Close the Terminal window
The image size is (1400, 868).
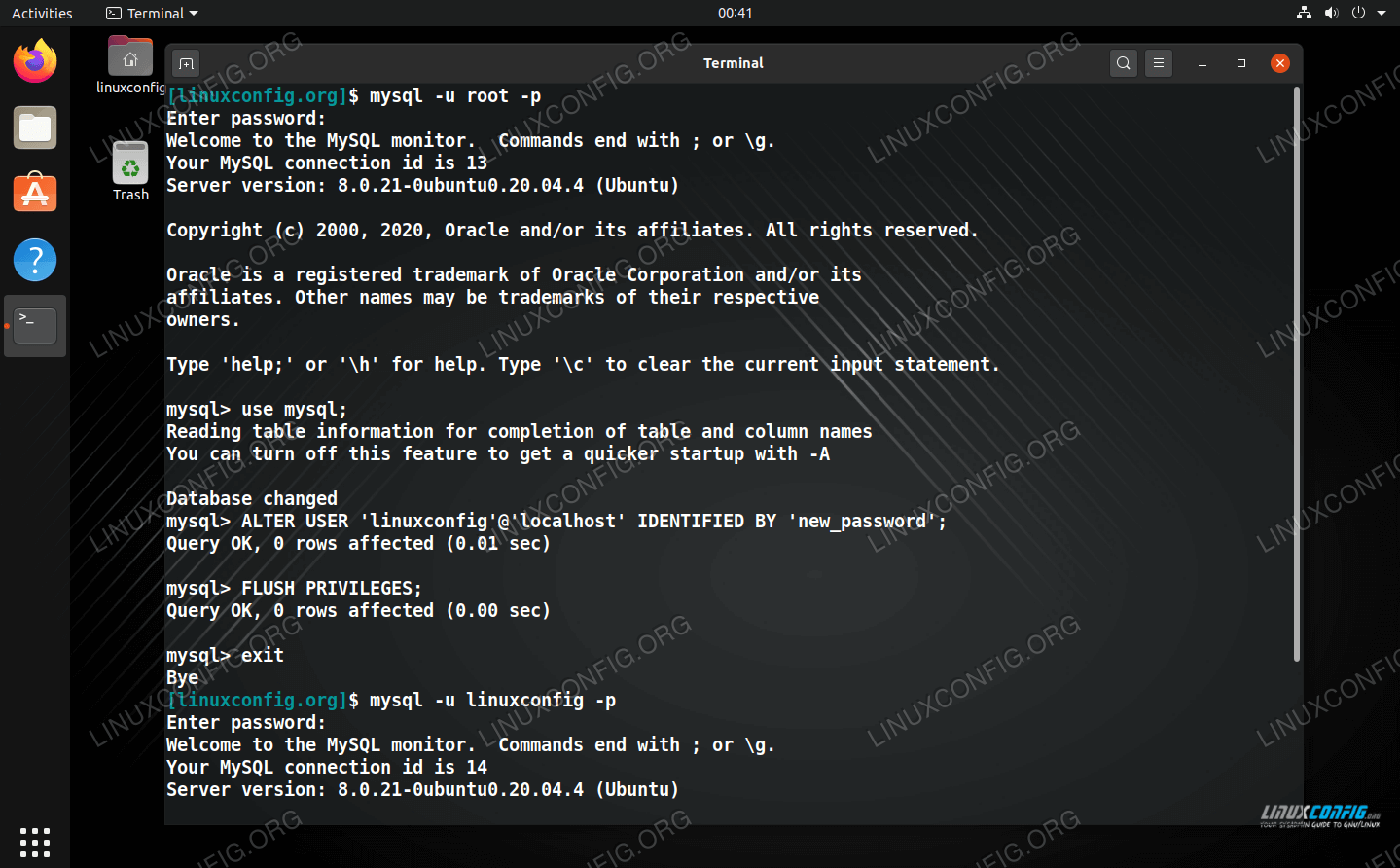click(x=1280, y=63)
